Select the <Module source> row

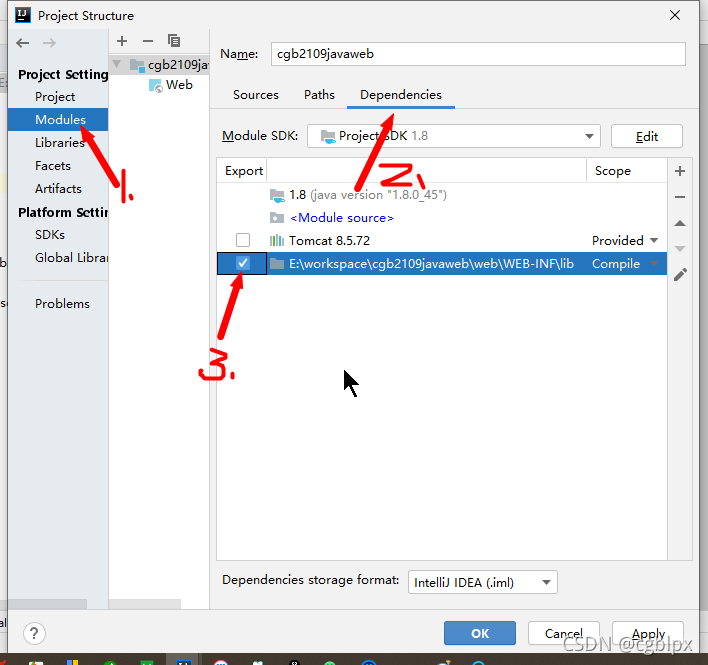point(442,218)
